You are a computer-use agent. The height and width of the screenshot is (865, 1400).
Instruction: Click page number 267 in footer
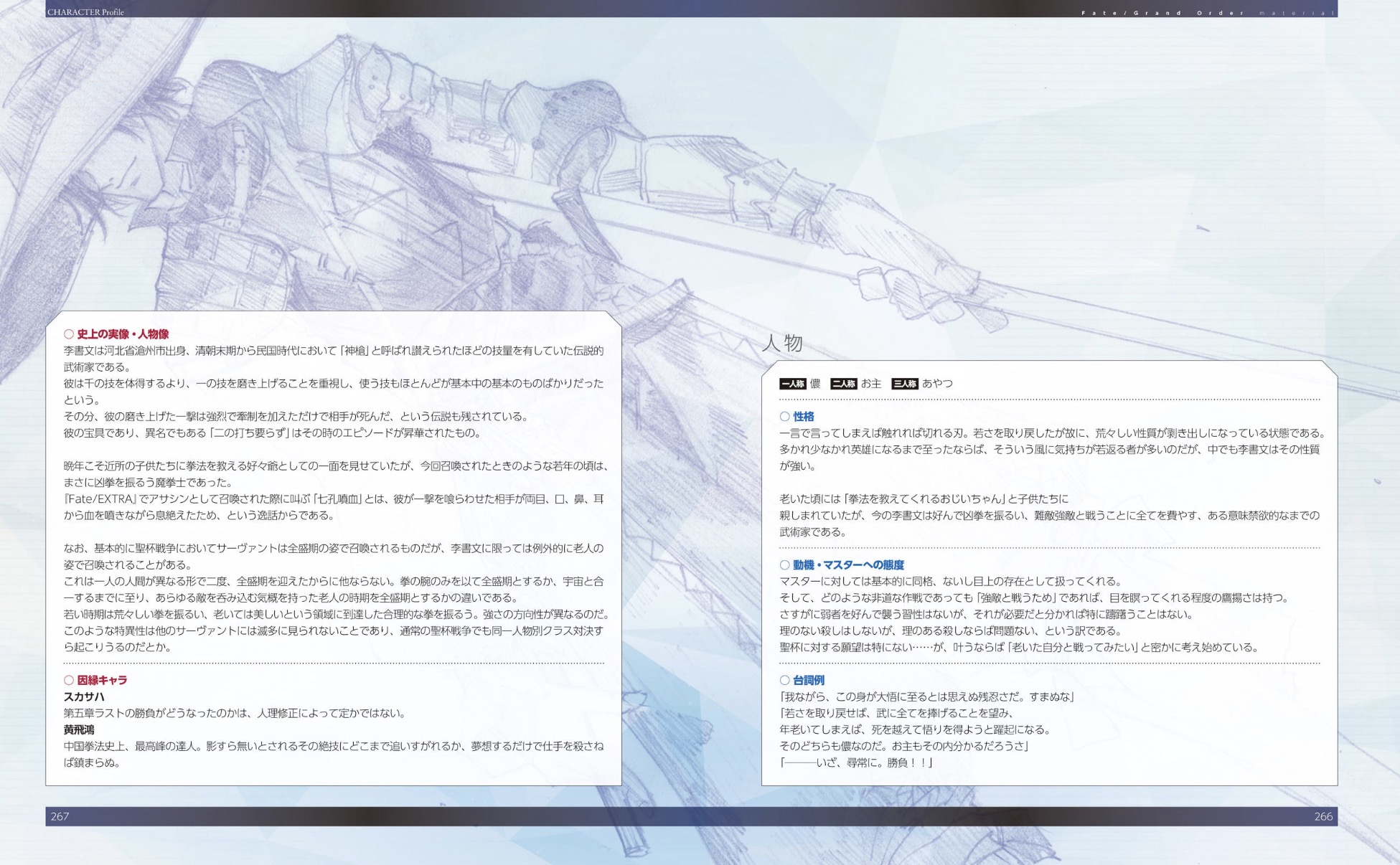[60, 816]
